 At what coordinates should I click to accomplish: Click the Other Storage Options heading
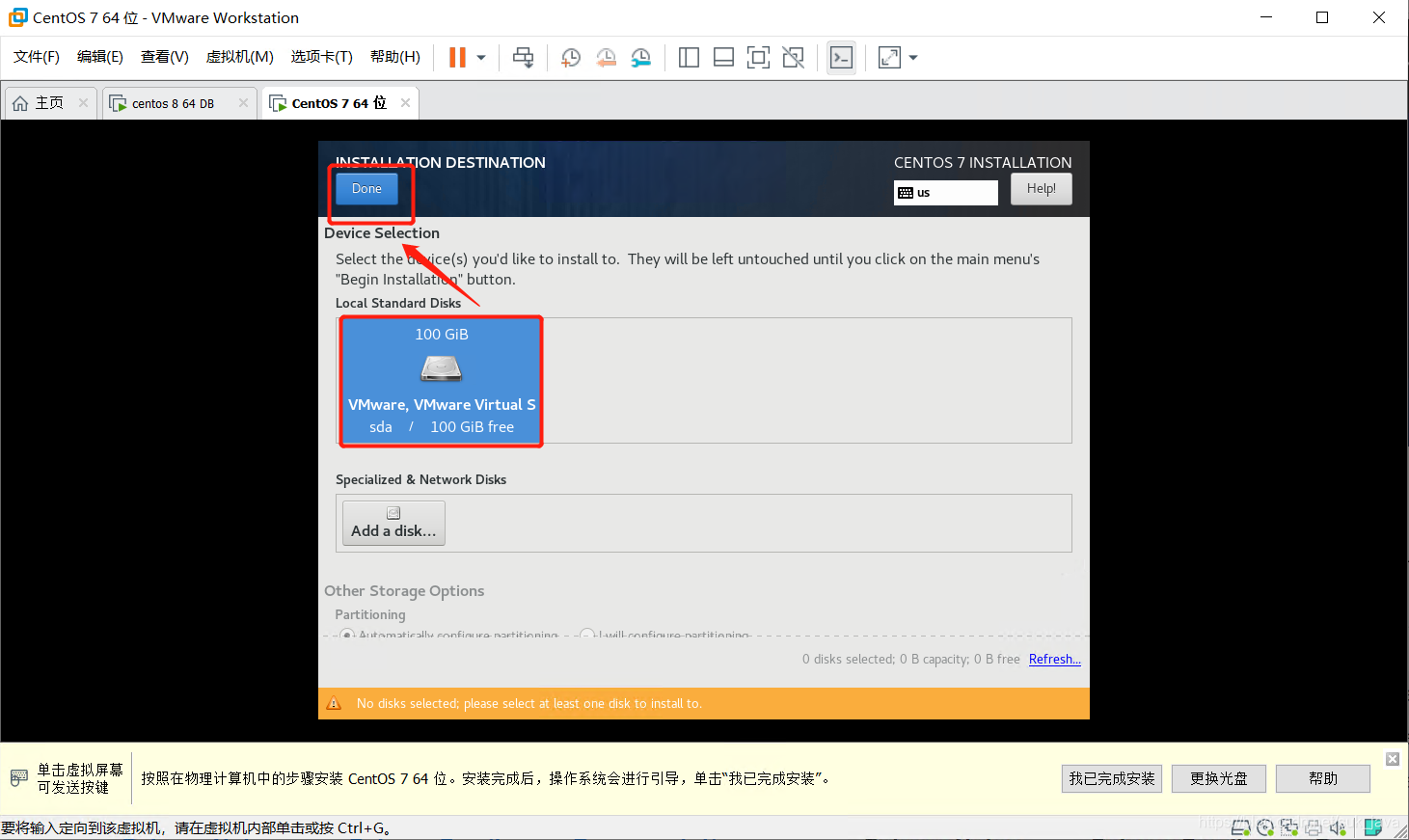[x=404, y=591]
